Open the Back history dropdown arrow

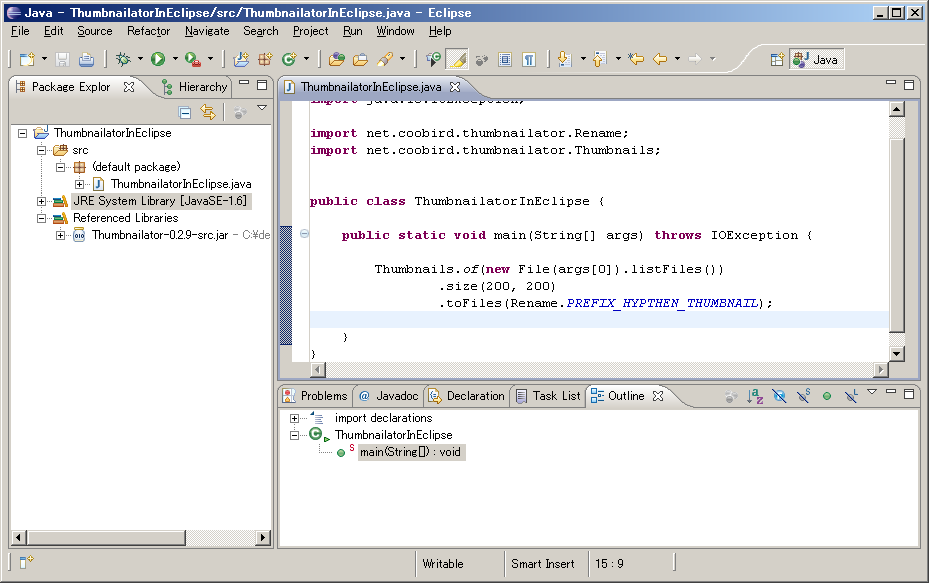(x=677, y=59)
